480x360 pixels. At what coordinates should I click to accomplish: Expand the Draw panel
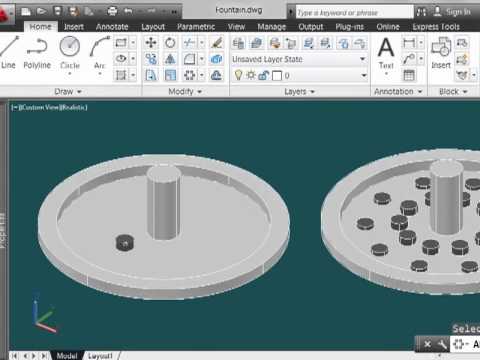(x=68, y=91)
